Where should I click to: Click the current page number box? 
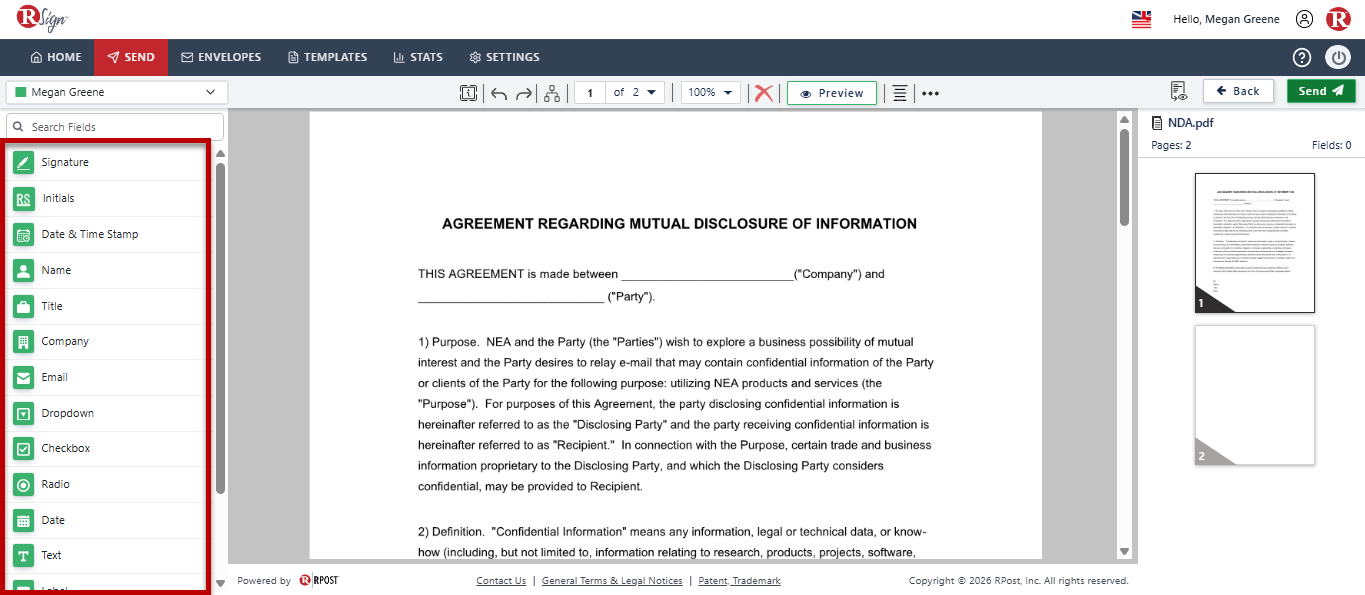pos(590,93)
